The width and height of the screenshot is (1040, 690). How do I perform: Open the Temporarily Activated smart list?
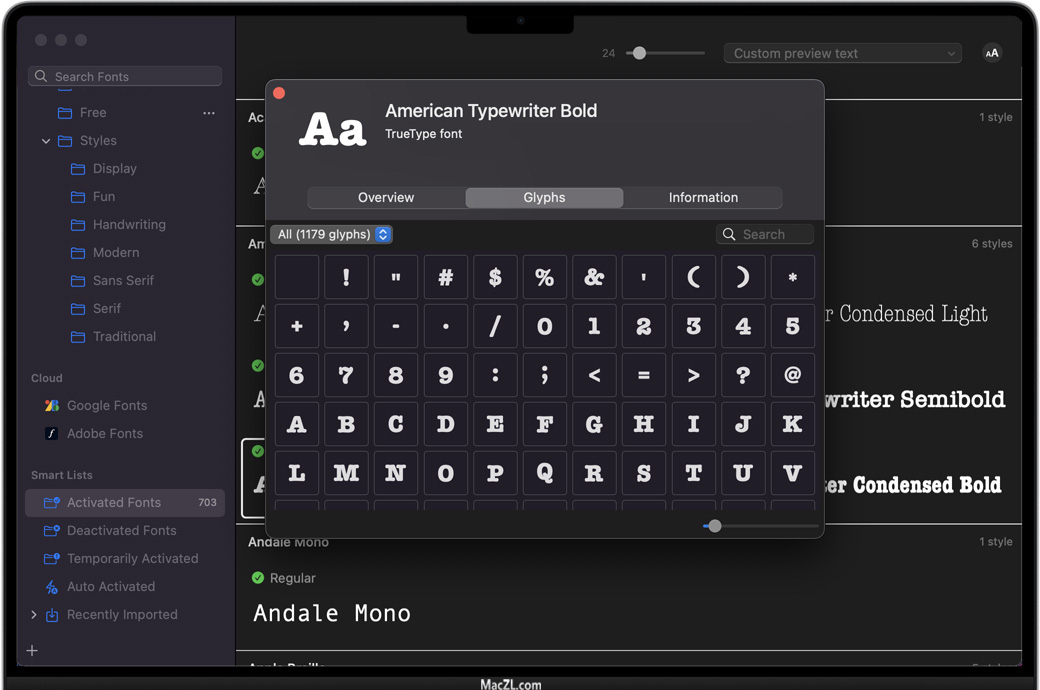click(132, 559)
